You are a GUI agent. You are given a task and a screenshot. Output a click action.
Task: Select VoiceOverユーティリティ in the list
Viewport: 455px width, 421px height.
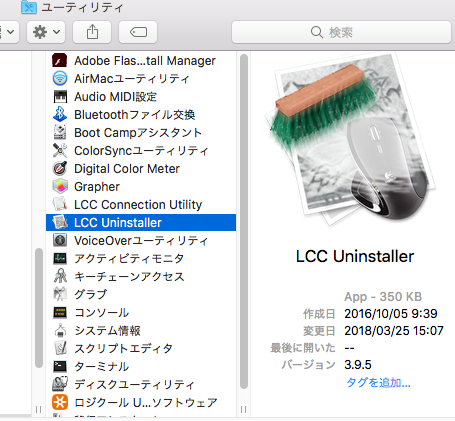pyautogui.click(x=141, y=240)
